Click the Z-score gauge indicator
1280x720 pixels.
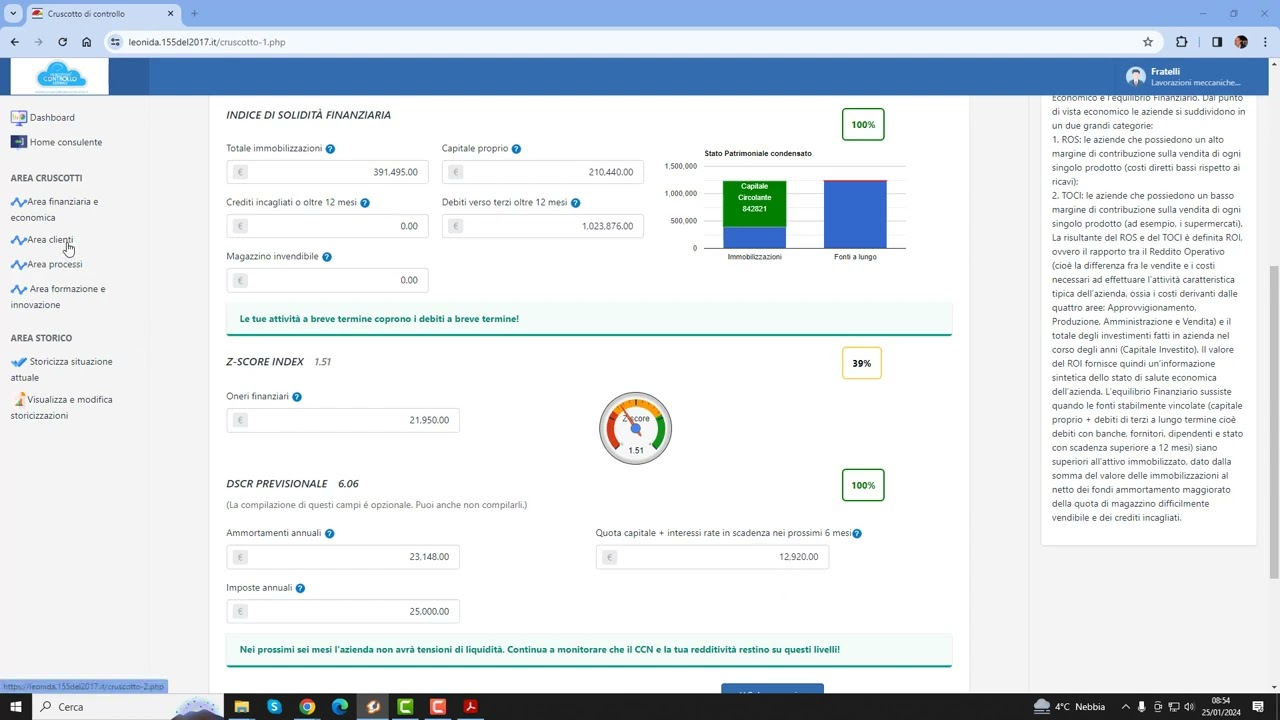[x=635, y=429]
